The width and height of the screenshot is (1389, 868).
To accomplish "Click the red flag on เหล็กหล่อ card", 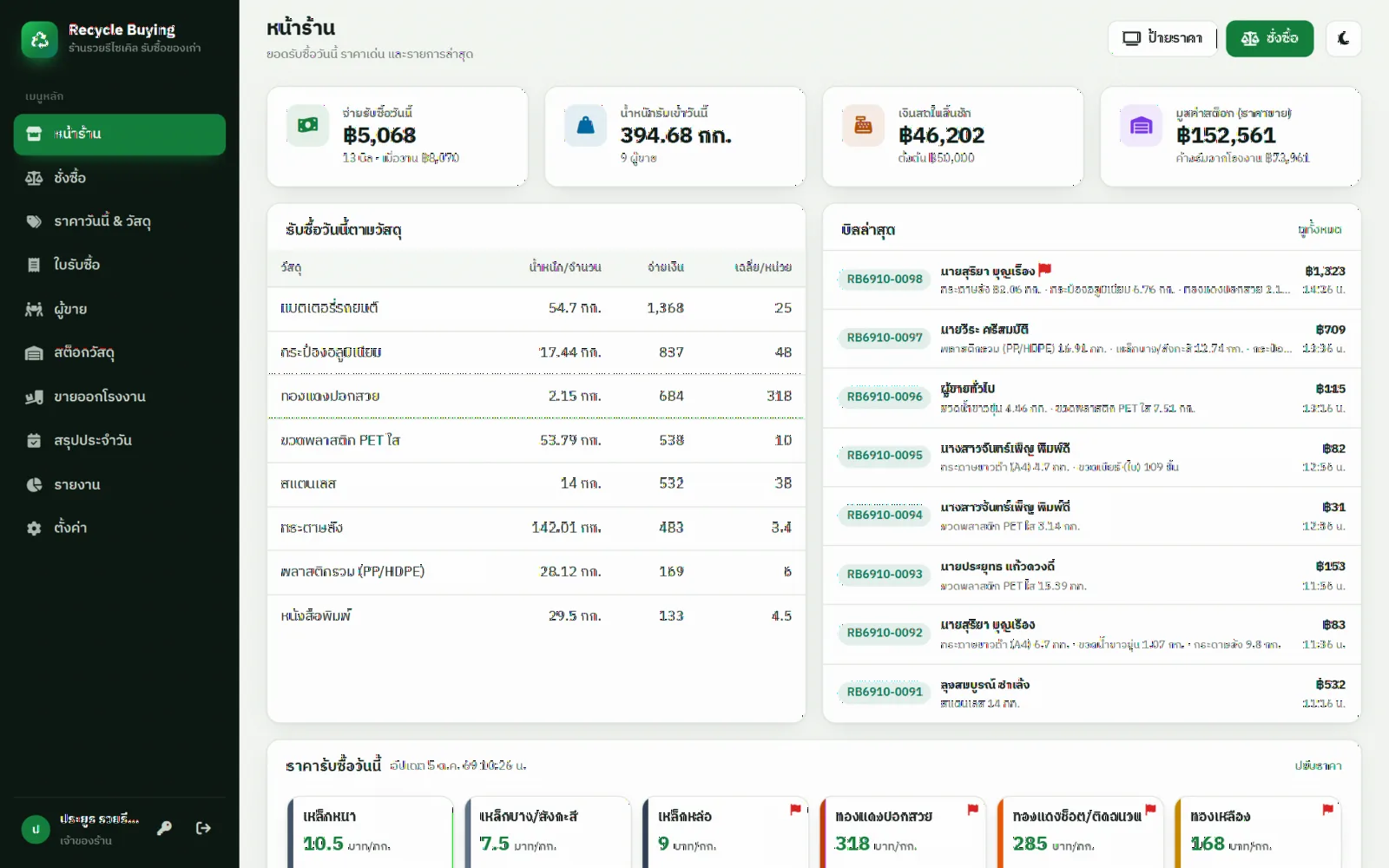I will pos(795,809).
